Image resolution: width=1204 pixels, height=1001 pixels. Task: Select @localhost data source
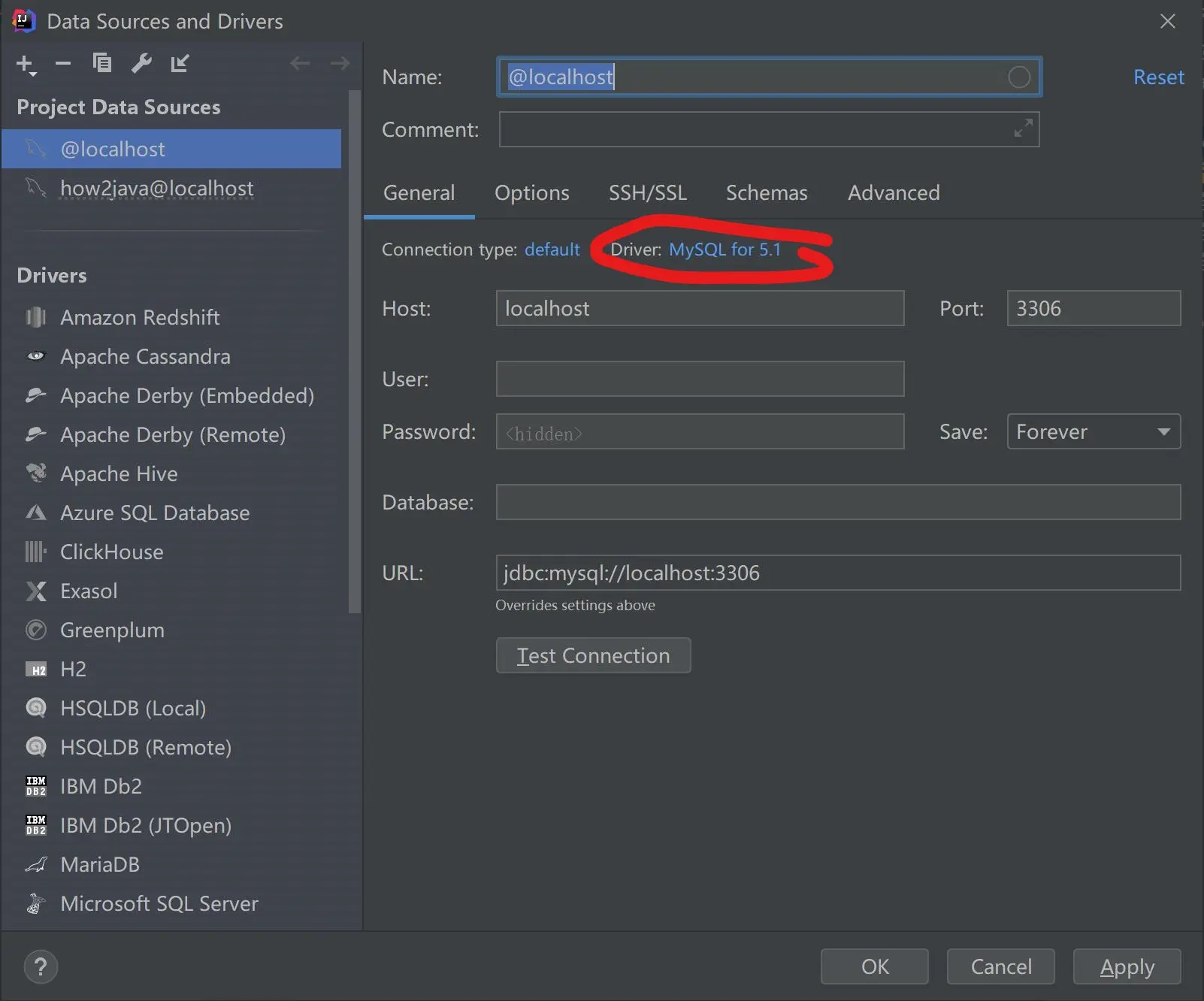(x=171, y=149)
